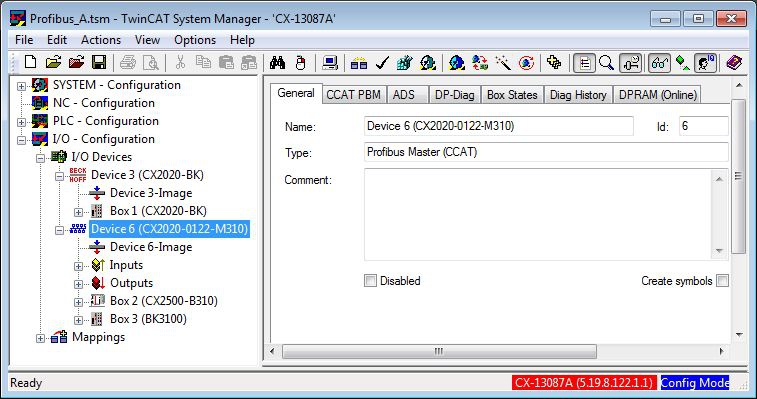This screenshot has height=399, width=757.
Task: Scan devices with the magic wand icon
Action: 503,63
